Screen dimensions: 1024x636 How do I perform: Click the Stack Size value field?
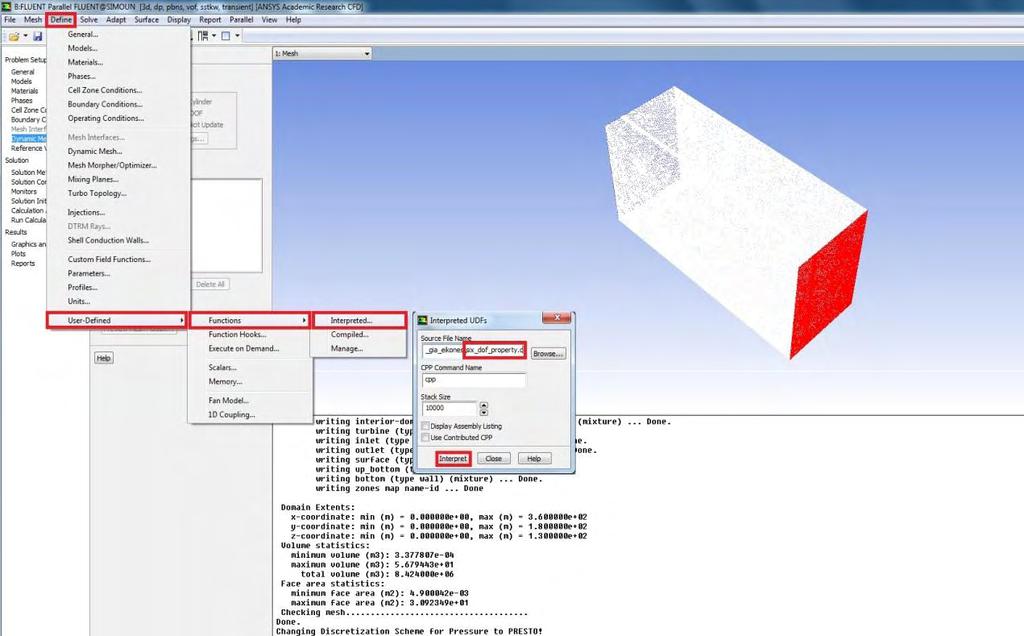click(449, 409)
